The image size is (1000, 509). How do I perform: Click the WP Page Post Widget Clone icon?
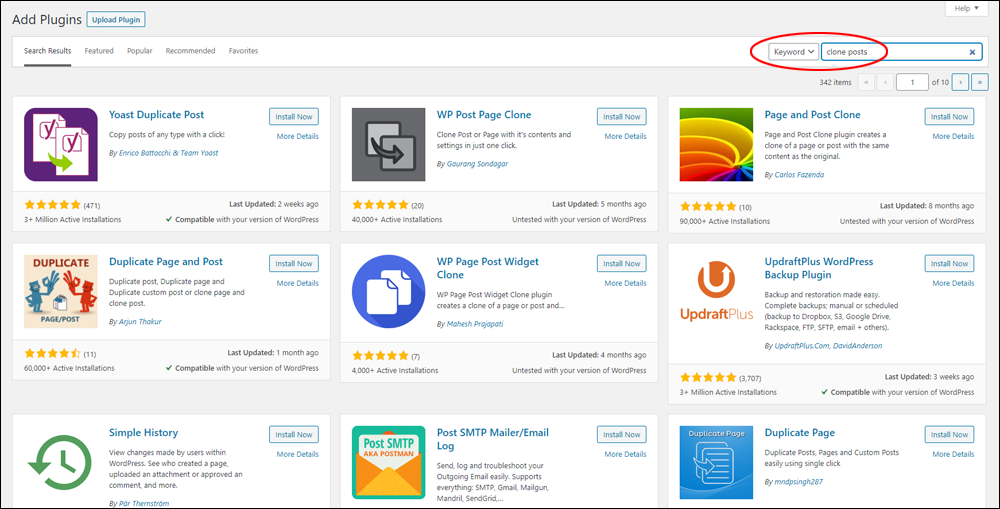[388, 291]
